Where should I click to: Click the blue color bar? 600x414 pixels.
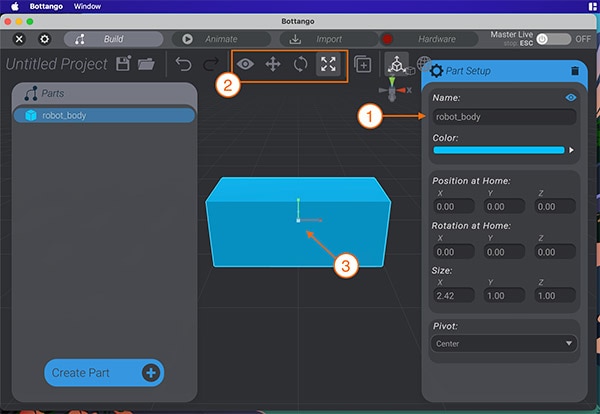(x=498, y=150)
